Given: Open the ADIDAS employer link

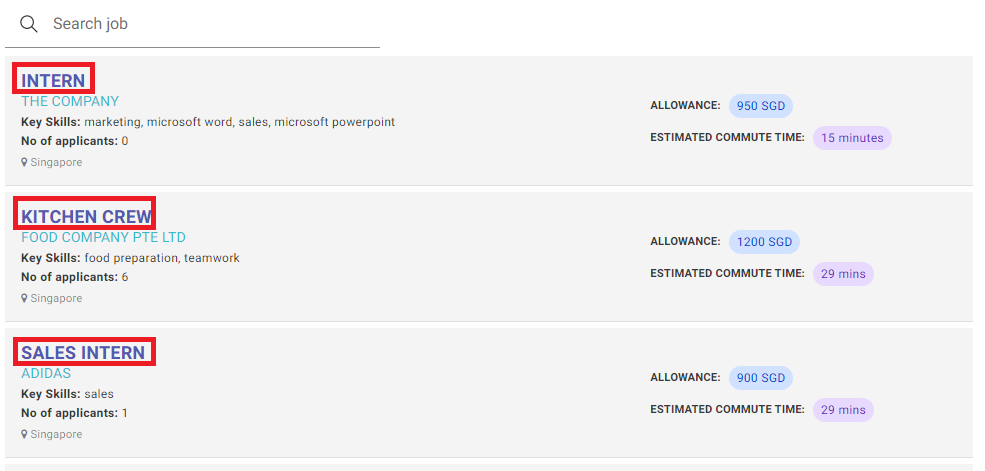Looking at the screenshot, I should pyautogui.click(x=46, y=374).
